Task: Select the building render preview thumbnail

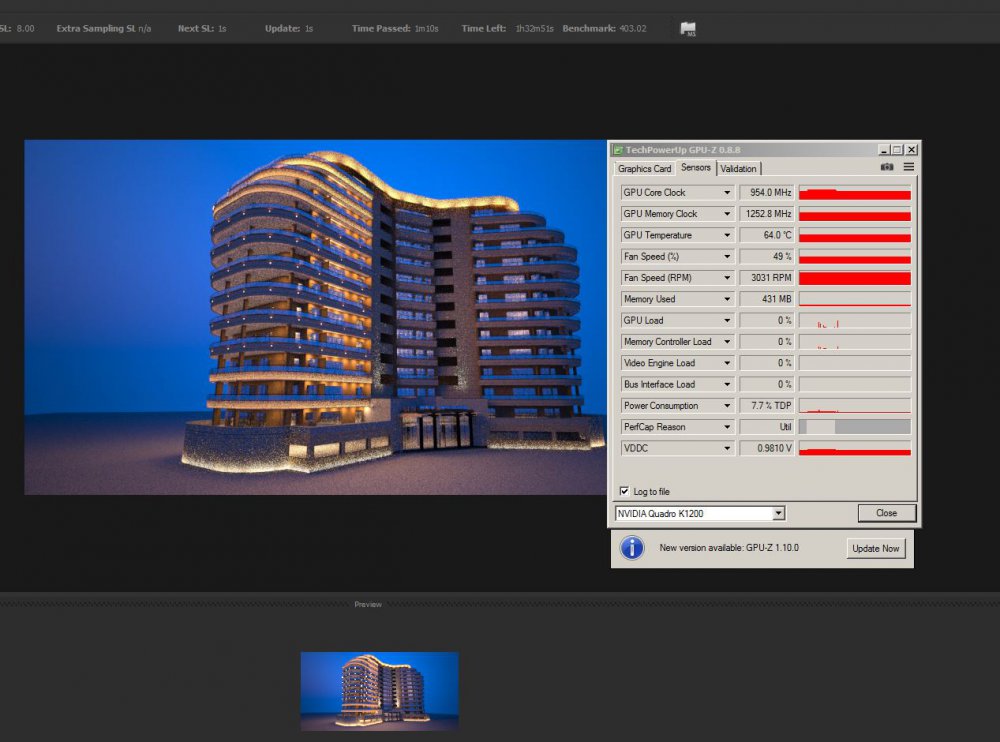Action: point(379,690)
